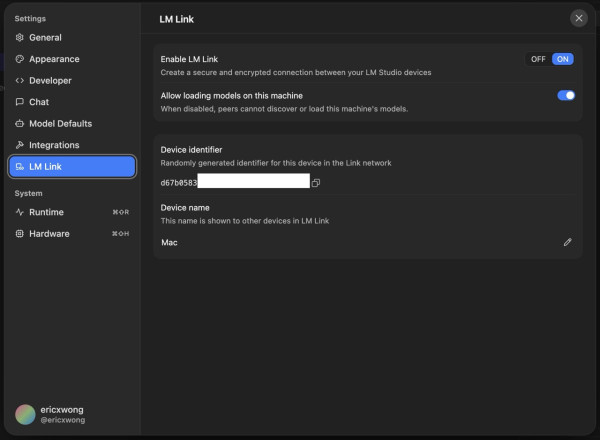Screen dimensions: 600x440
Task: Click the Allow loading models label
Action: click(232, 96)
